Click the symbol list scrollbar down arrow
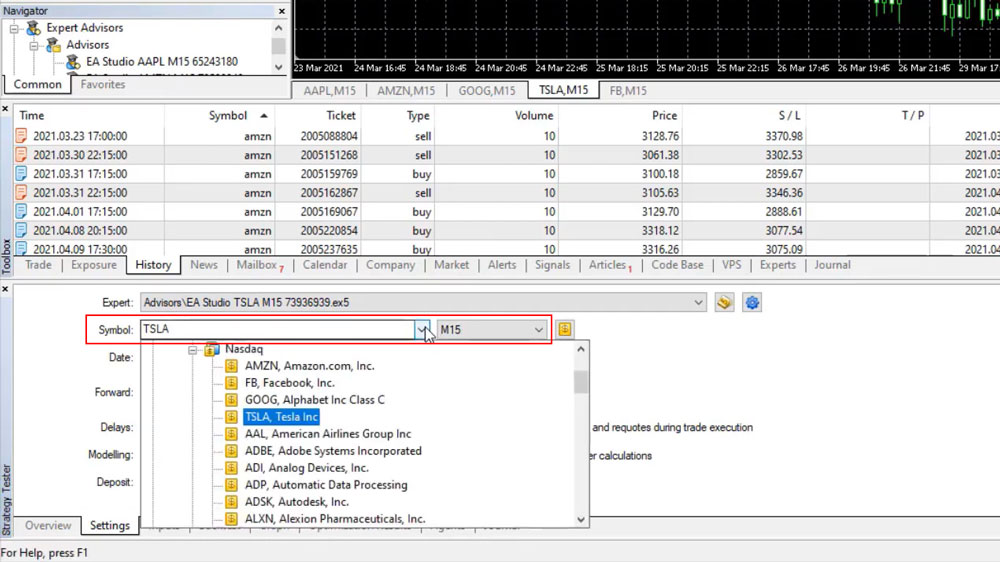This screenshot has width=1000, height=562. tap(580, 519)
